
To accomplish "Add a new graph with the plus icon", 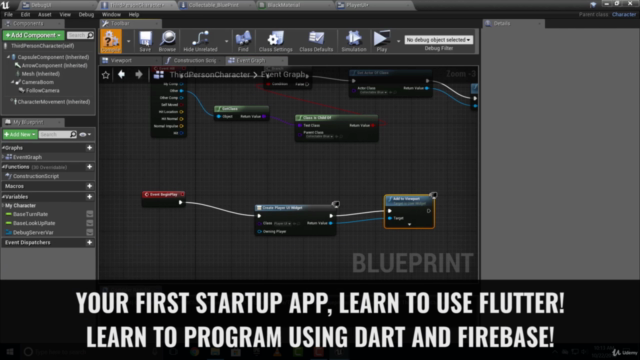I will pyautogui.click(x=89, y=148).
